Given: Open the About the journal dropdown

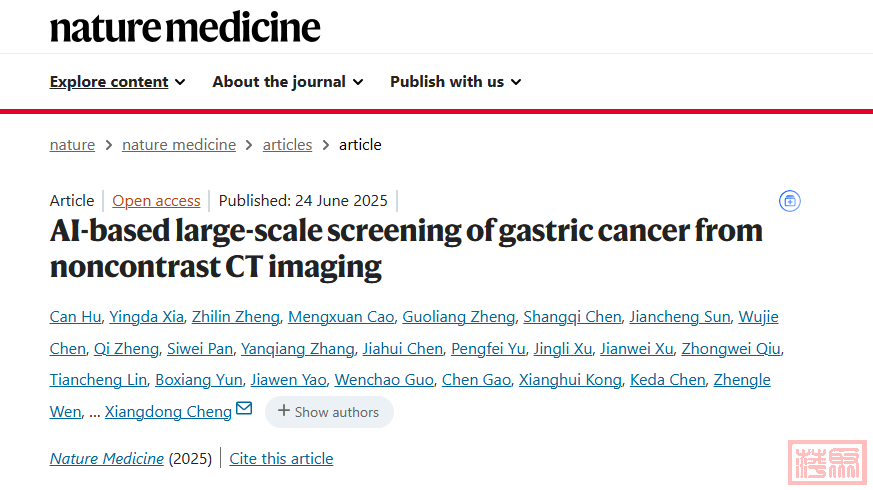Looking at the screenshot, I should [287, 82].
